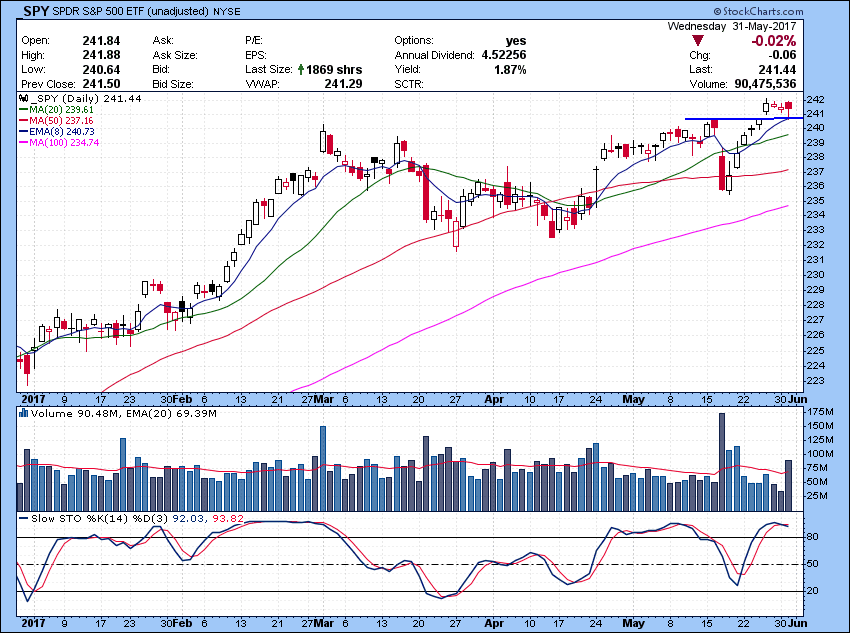Click the candlestick icon beside _SPY (Daily)
The width and height of the screenshot is (850, 633).
point(23,99)
